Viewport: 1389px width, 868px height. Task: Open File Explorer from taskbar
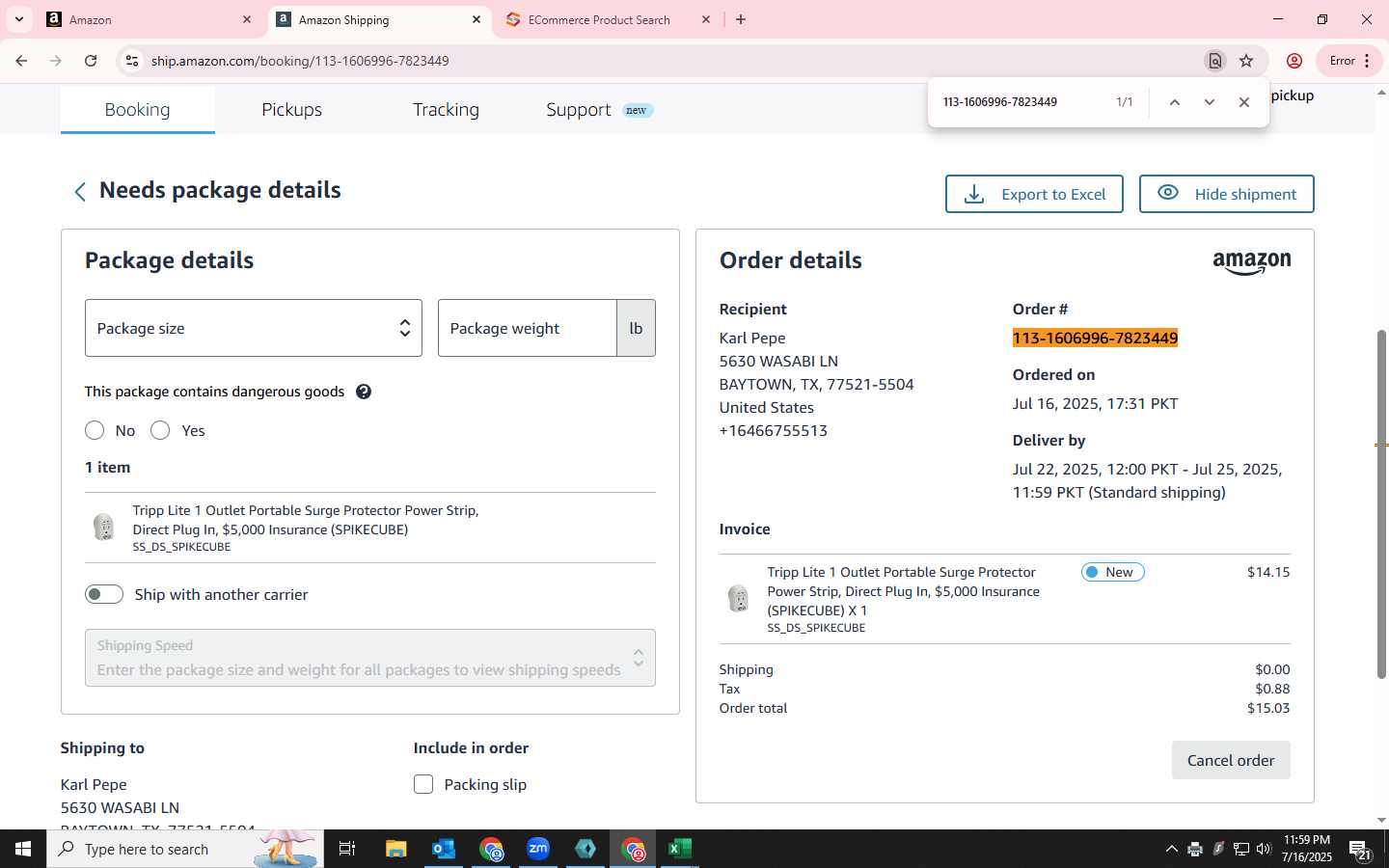396,849
